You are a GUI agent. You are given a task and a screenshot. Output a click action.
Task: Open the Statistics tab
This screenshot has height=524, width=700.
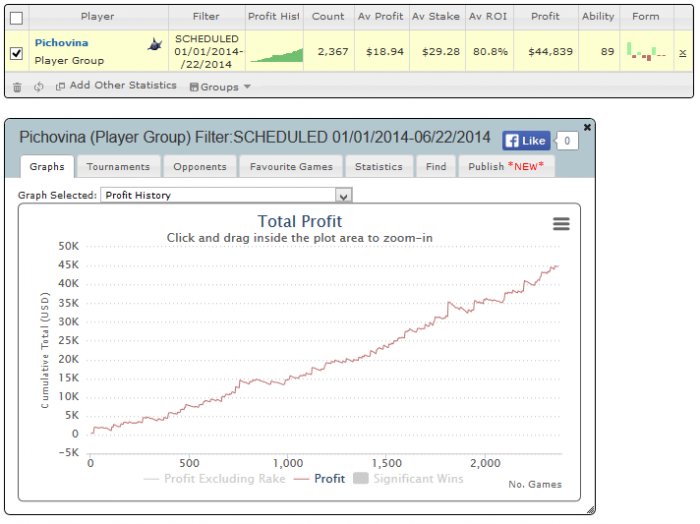click(379, 166)
